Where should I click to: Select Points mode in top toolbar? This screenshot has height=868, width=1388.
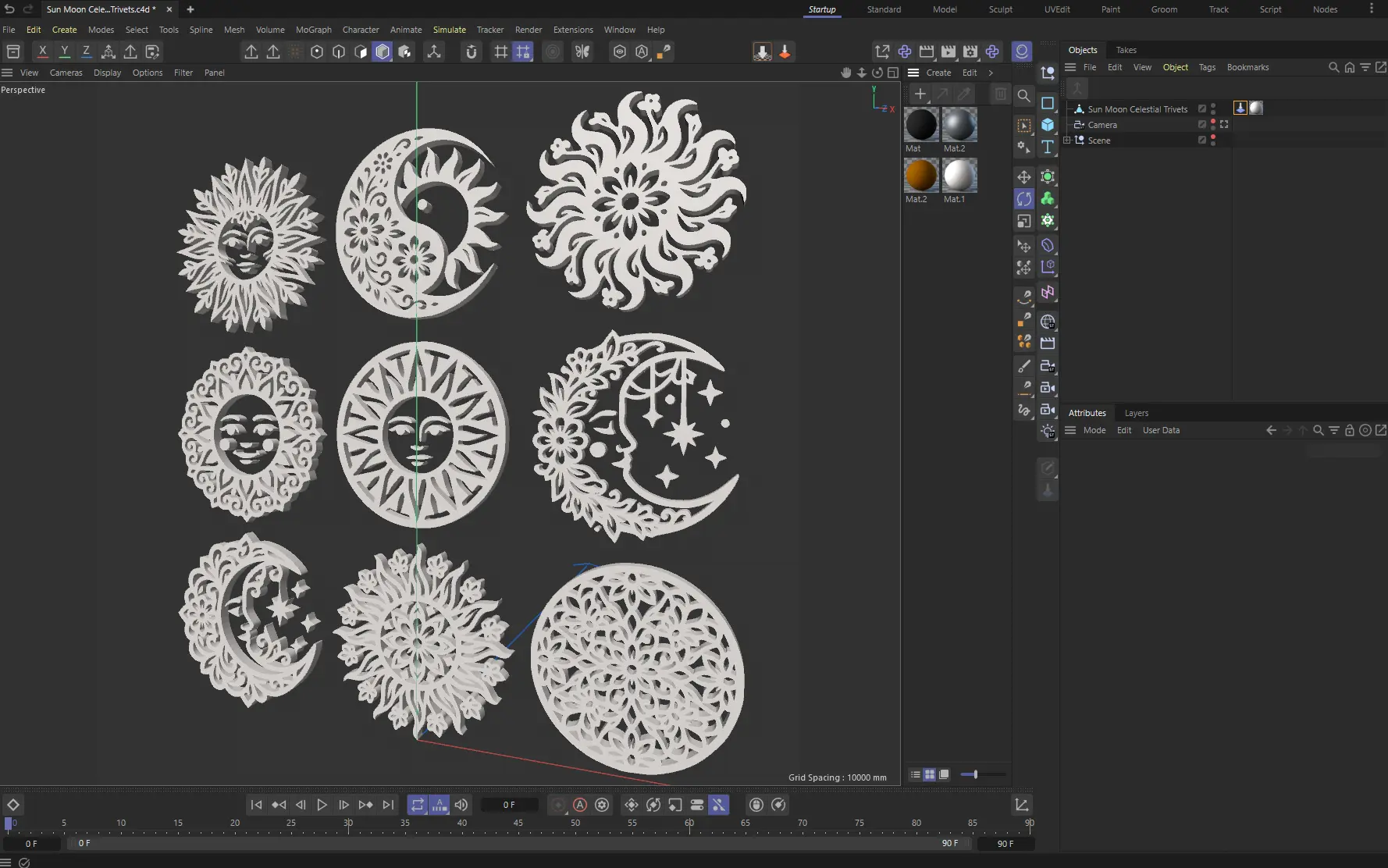317,52
